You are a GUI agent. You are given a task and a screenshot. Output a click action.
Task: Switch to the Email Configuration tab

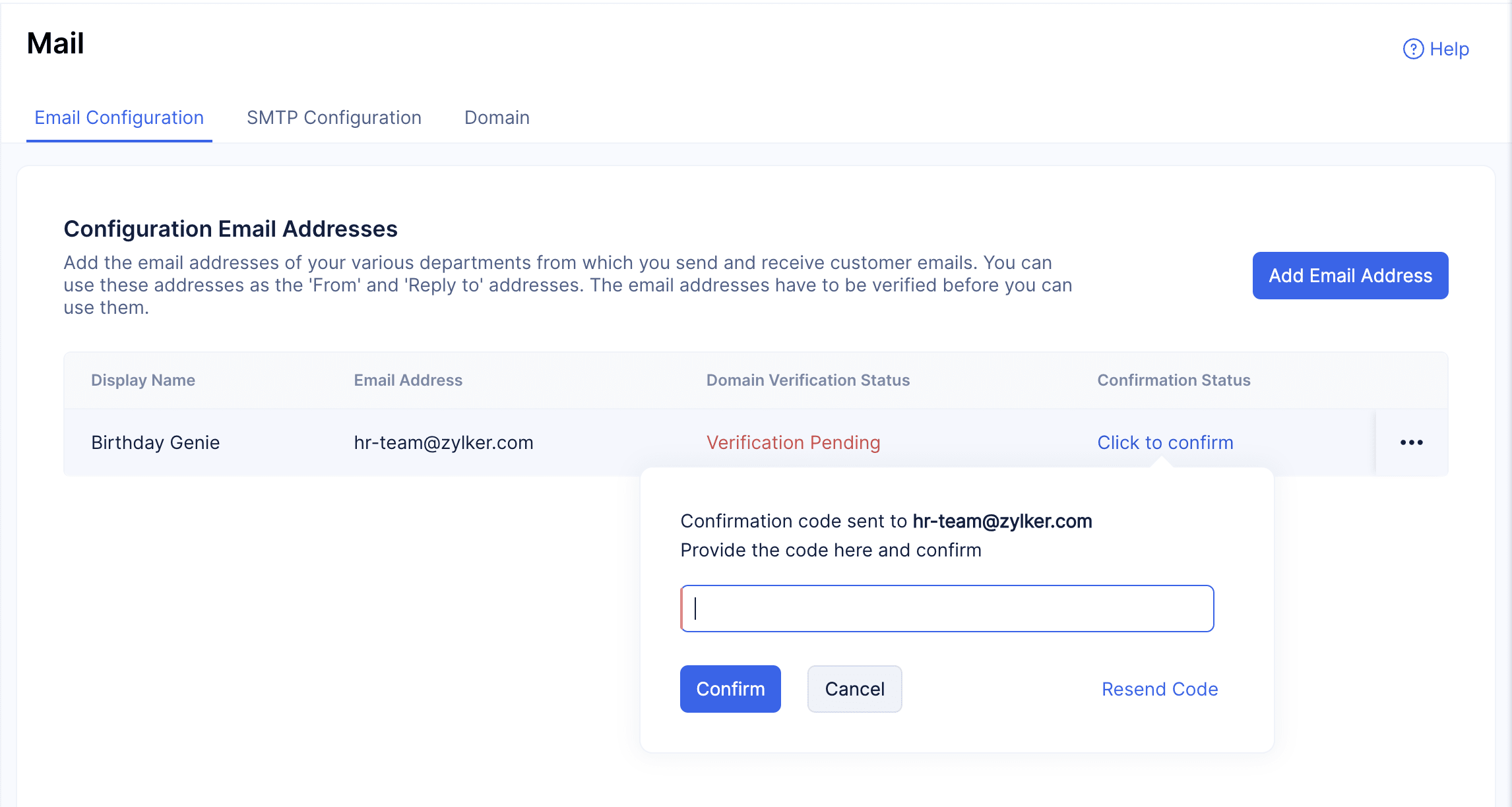tap(119, 117)
